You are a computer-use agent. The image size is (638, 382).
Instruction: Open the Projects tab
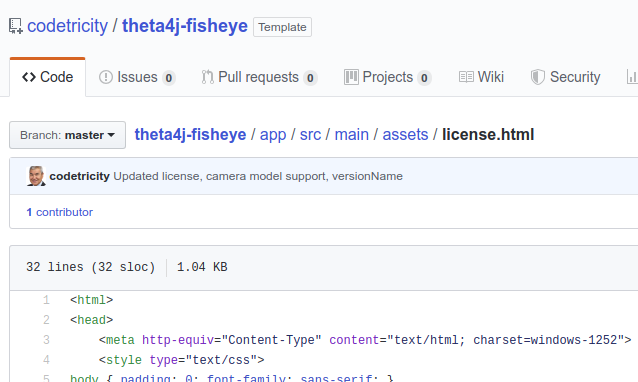pos(387,77)
